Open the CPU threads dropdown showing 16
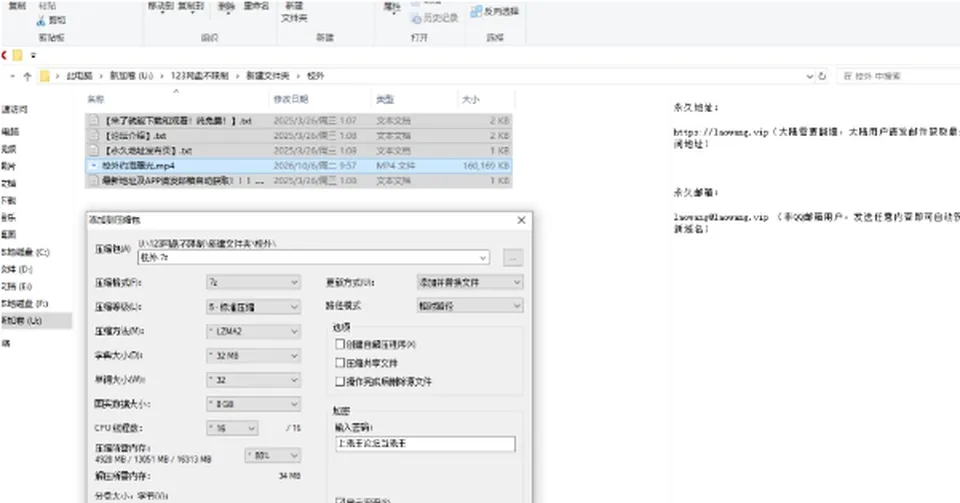This screenshot has height=503, width=960. click(x=232, y=428)
